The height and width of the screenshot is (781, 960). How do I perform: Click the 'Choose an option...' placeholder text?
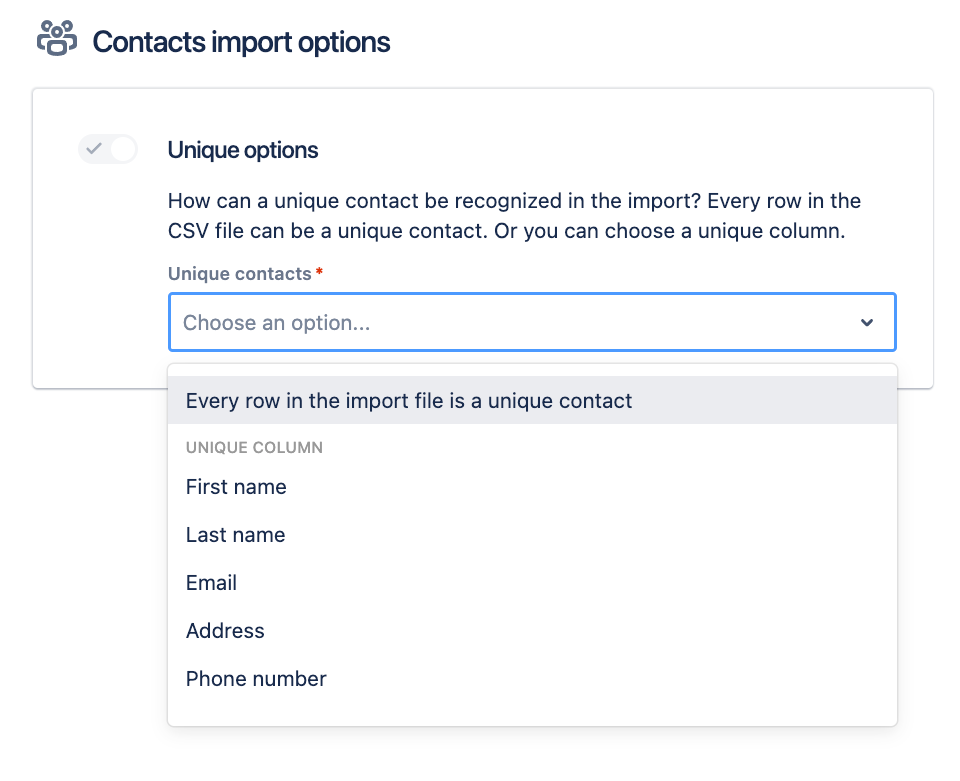coord(277,323)
